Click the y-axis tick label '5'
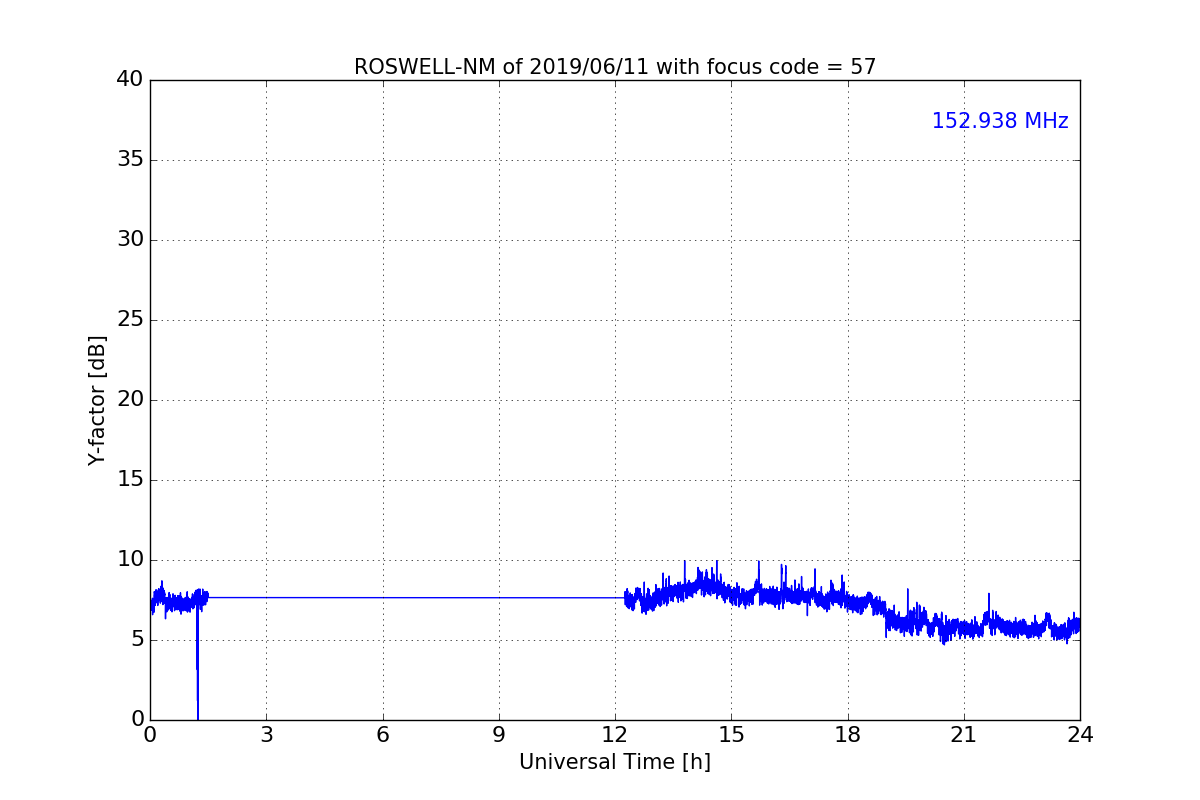 [137, 639]
